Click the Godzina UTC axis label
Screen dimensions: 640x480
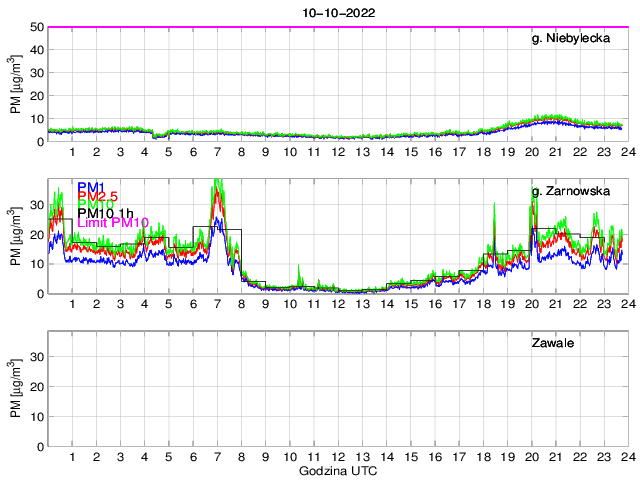pyautogui.click(x=336, y=471)
